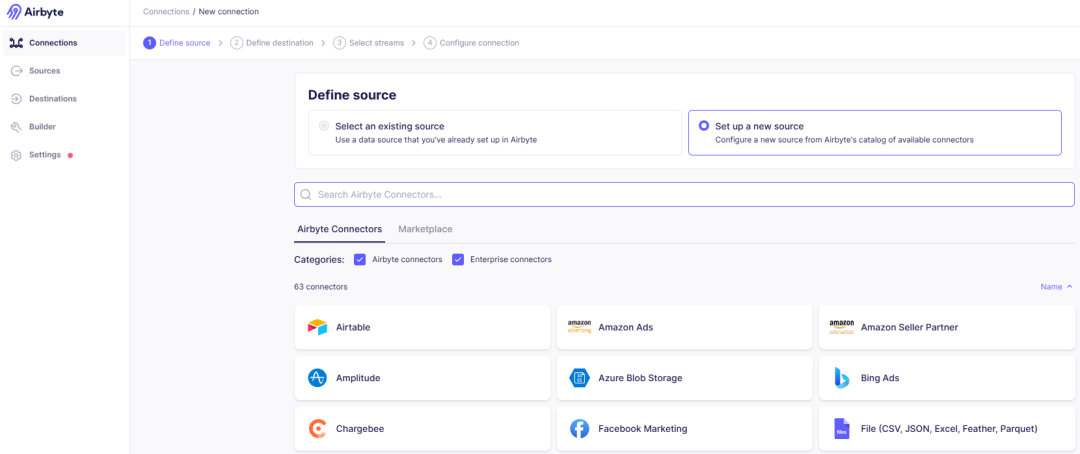This screenshot has height=454, width=1080.
Task: Choose the File (CSV, JSON, Excel) card
Action: 947,429
